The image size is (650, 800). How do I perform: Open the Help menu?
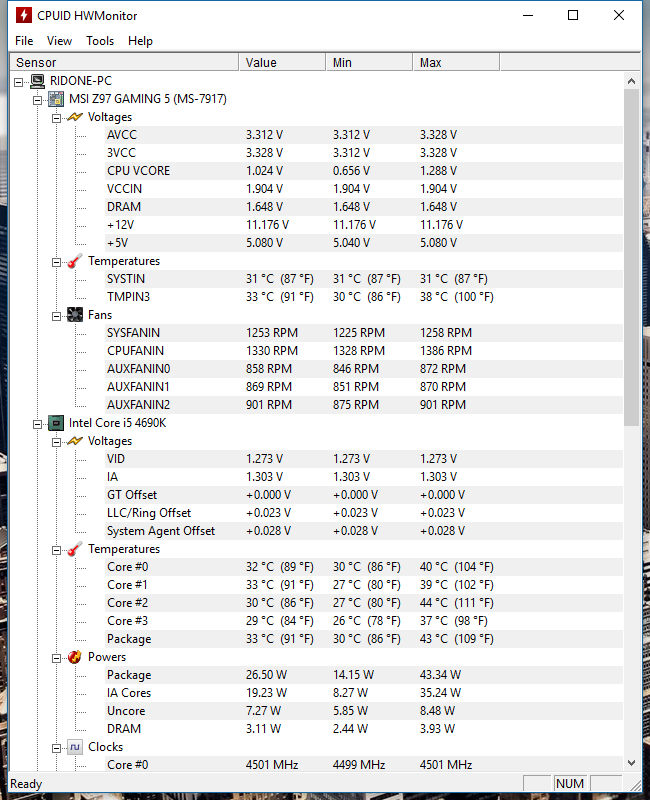[140, 41]
